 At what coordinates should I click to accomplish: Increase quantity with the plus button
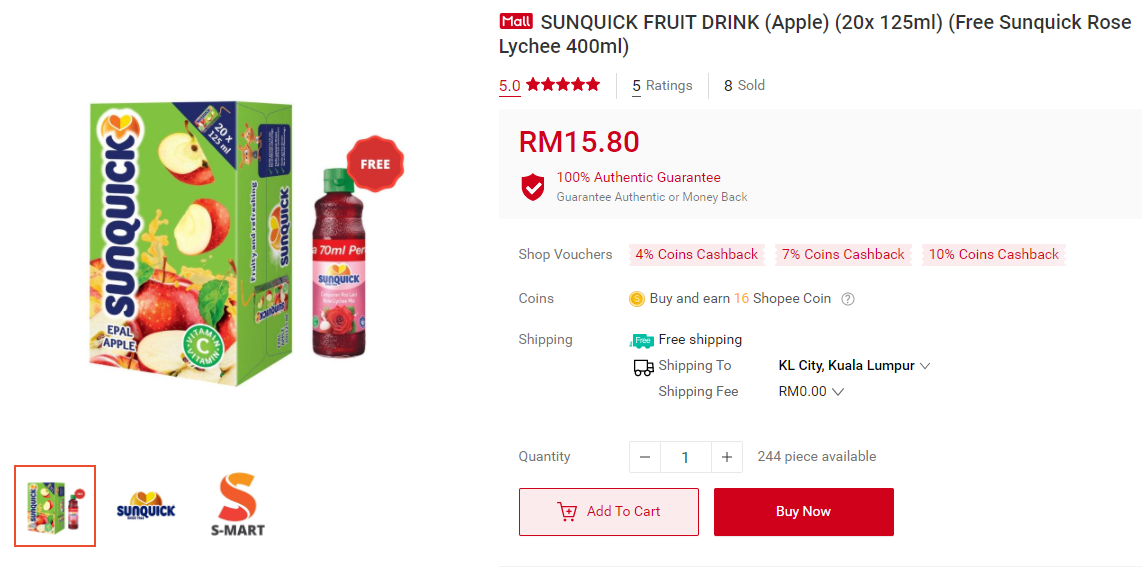pos(727,457)
